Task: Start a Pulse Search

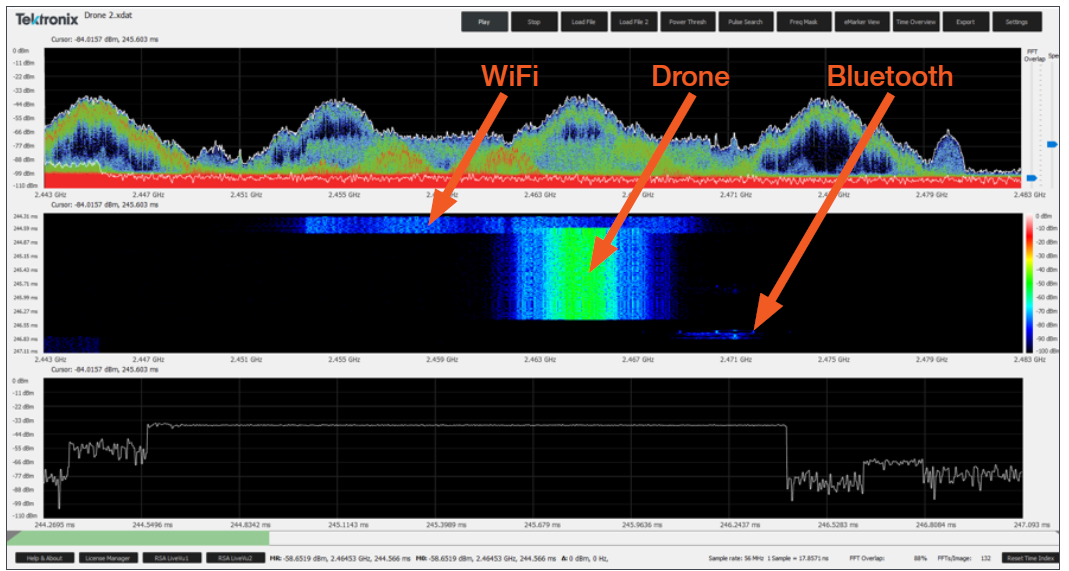Action: [745, 22]
